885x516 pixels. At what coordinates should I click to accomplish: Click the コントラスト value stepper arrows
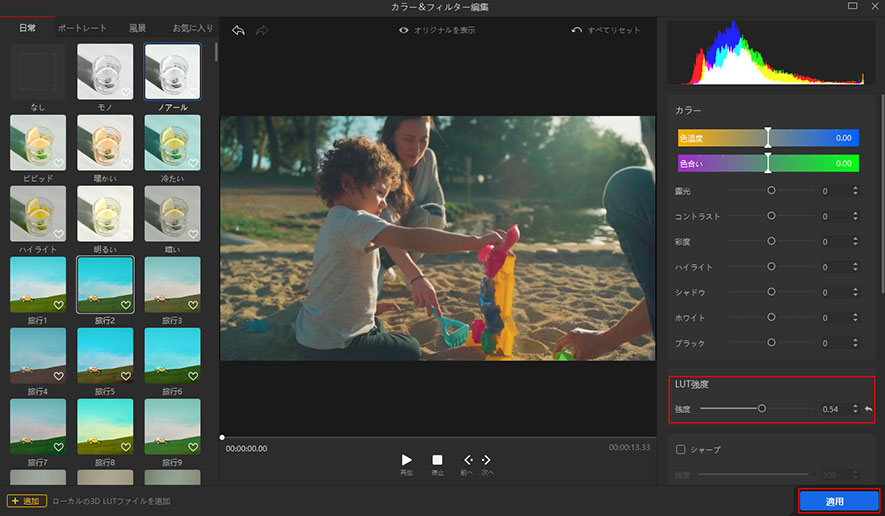click(x=855, y=216)
